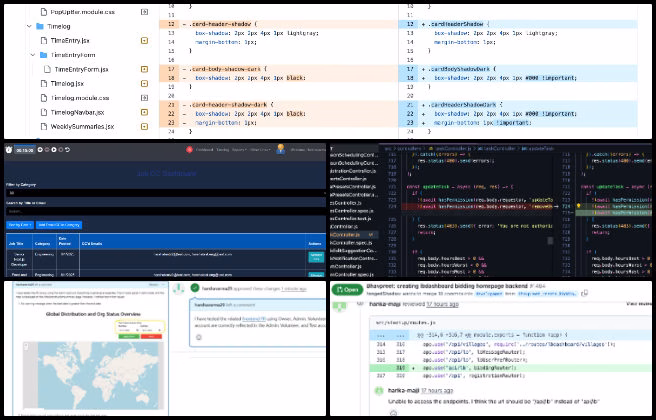
Task: Open TimelogNavbar.jsx in the file tree
Action: 77,112
